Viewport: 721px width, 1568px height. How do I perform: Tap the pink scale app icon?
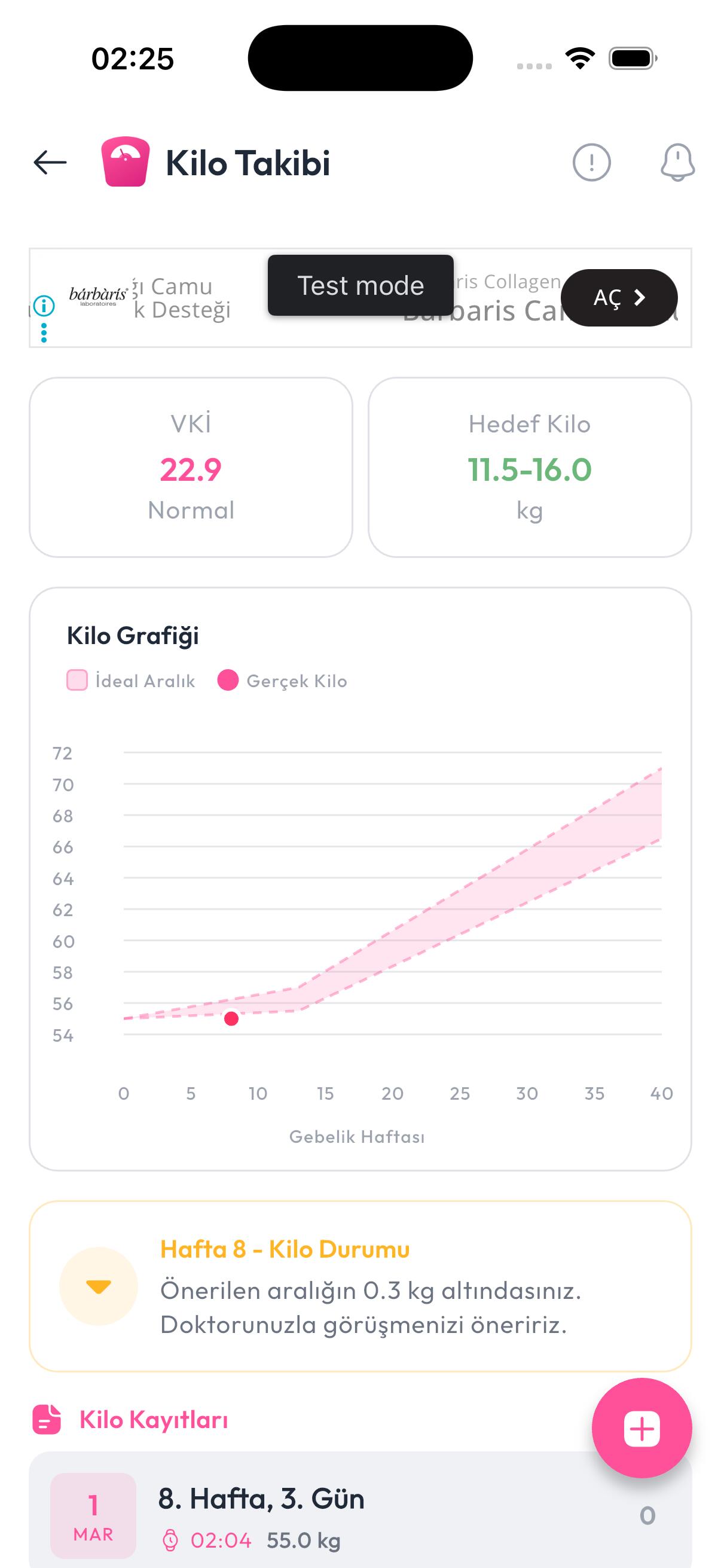(x=126, y=162)
